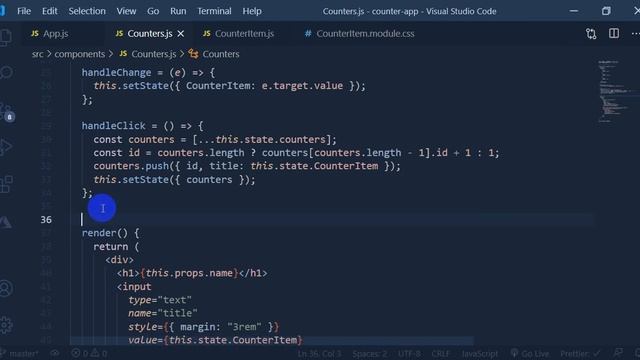Open the Search view in activity bar

[x=6, y=73]
